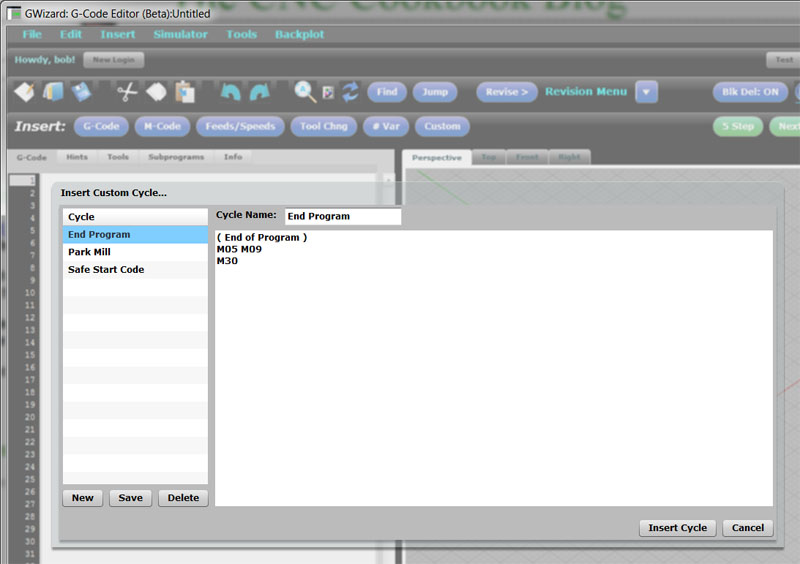This screenshot has width=800, height=564.
Task: Click the small document icon beside magnifier
Action: coord(328,92)
